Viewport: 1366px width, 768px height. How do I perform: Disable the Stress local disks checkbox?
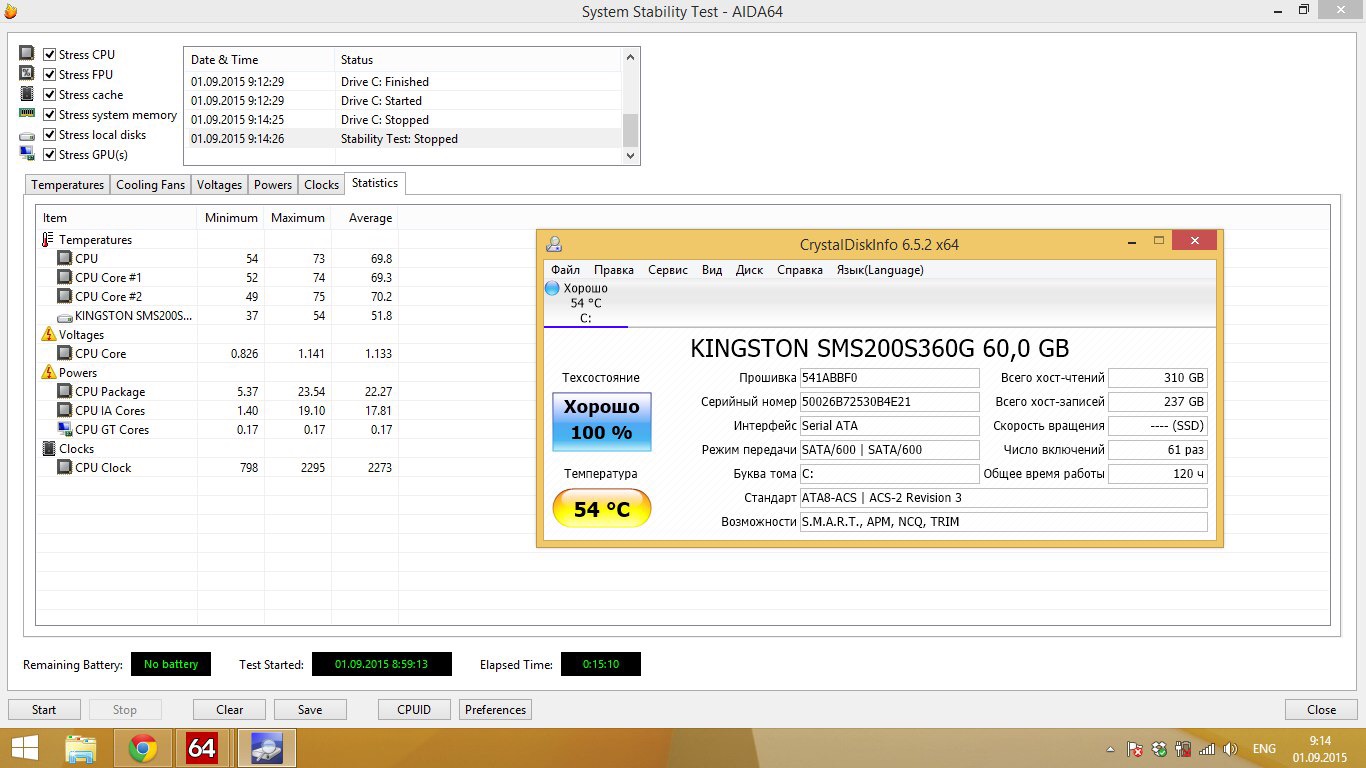[x=49, y=134]
